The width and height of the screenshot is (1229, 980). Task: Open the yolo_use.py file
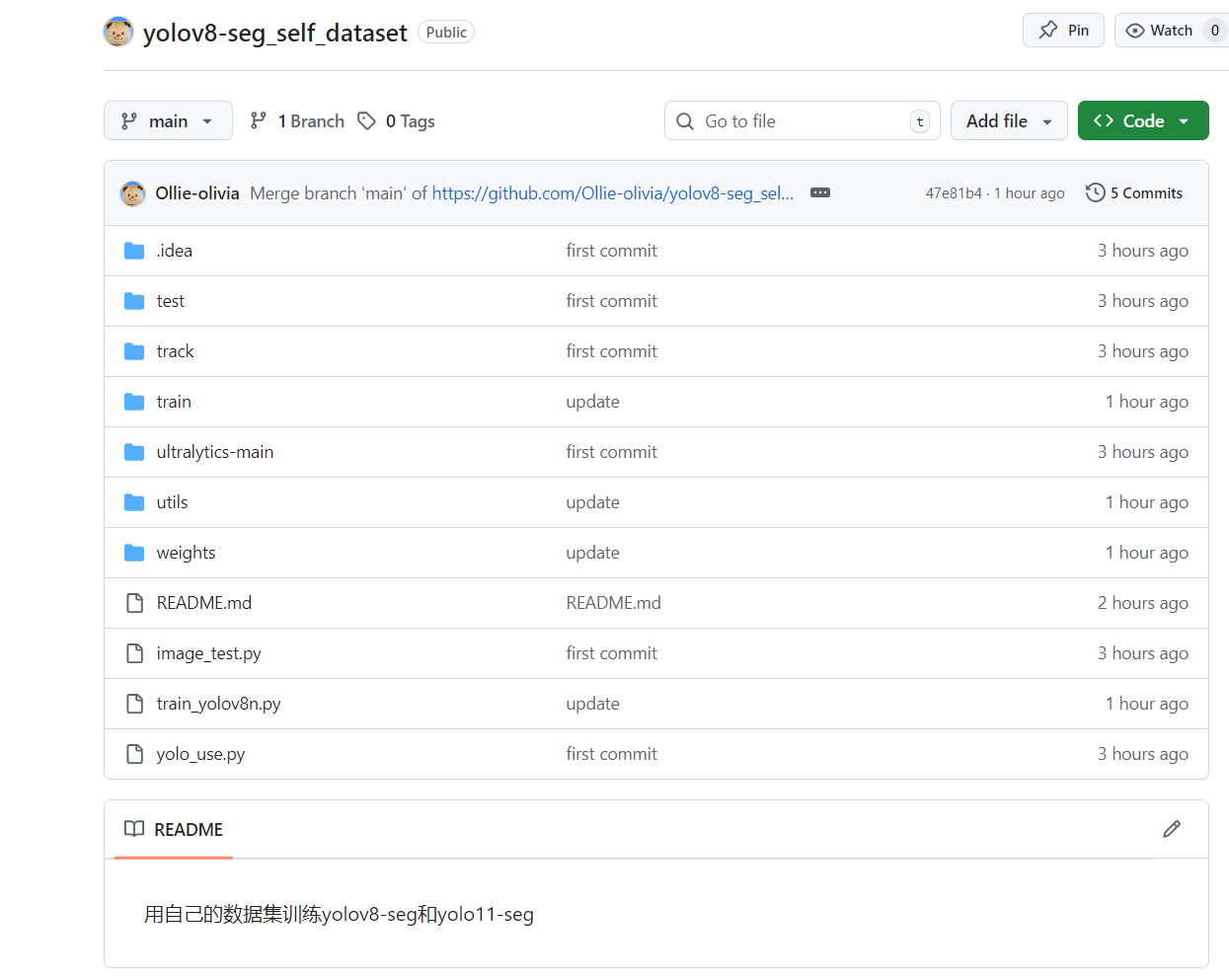[x=200, y=754]
